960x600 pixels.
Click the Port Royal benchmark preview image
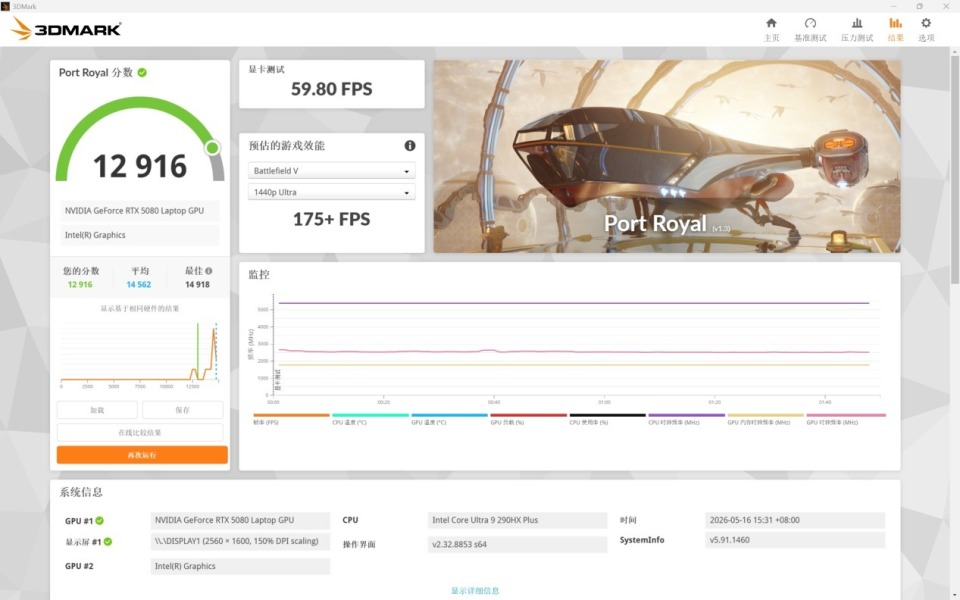coord(667,156)
